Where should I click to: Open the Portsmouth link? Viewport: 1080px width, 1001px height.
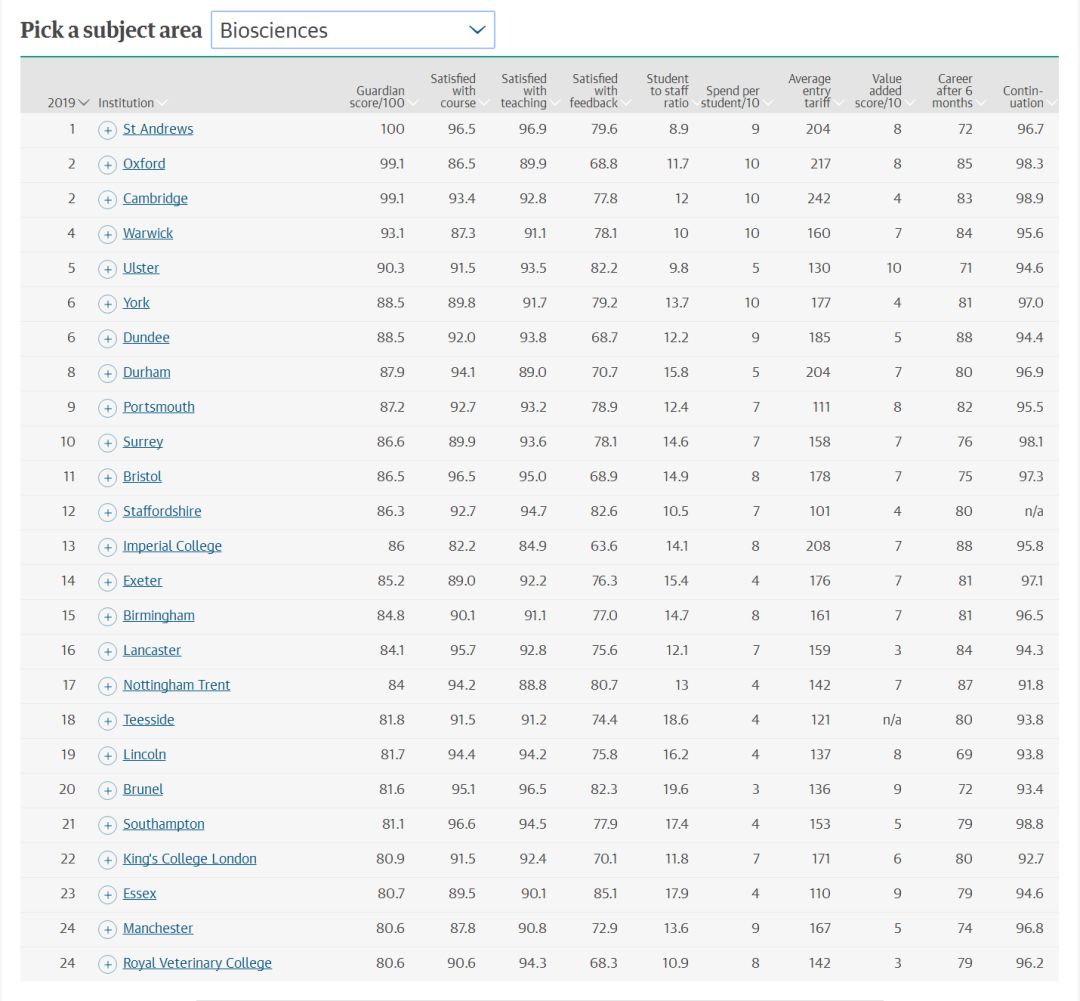click(158, 407)
